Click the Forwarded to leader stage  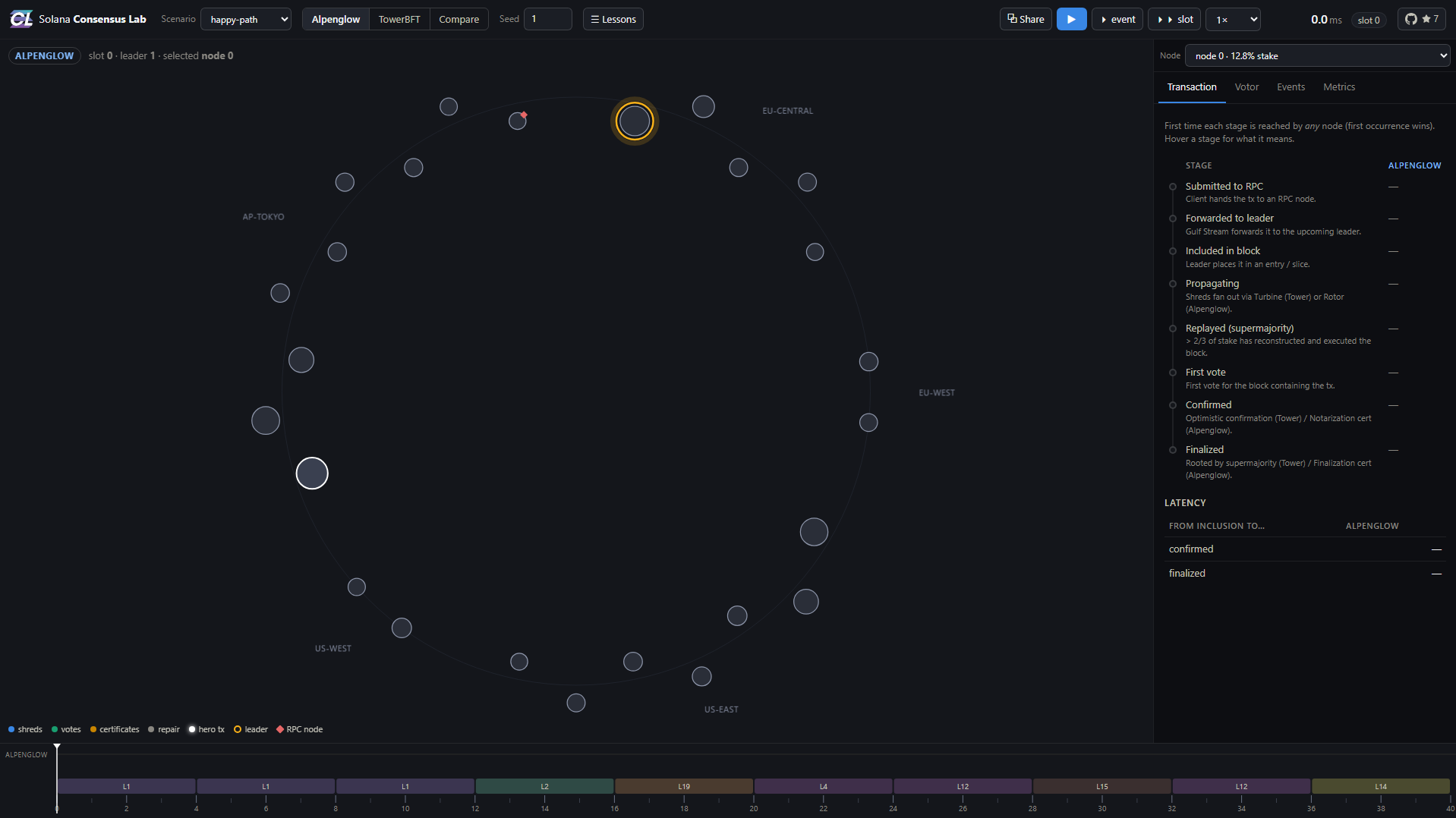(x=1305, y=225)
